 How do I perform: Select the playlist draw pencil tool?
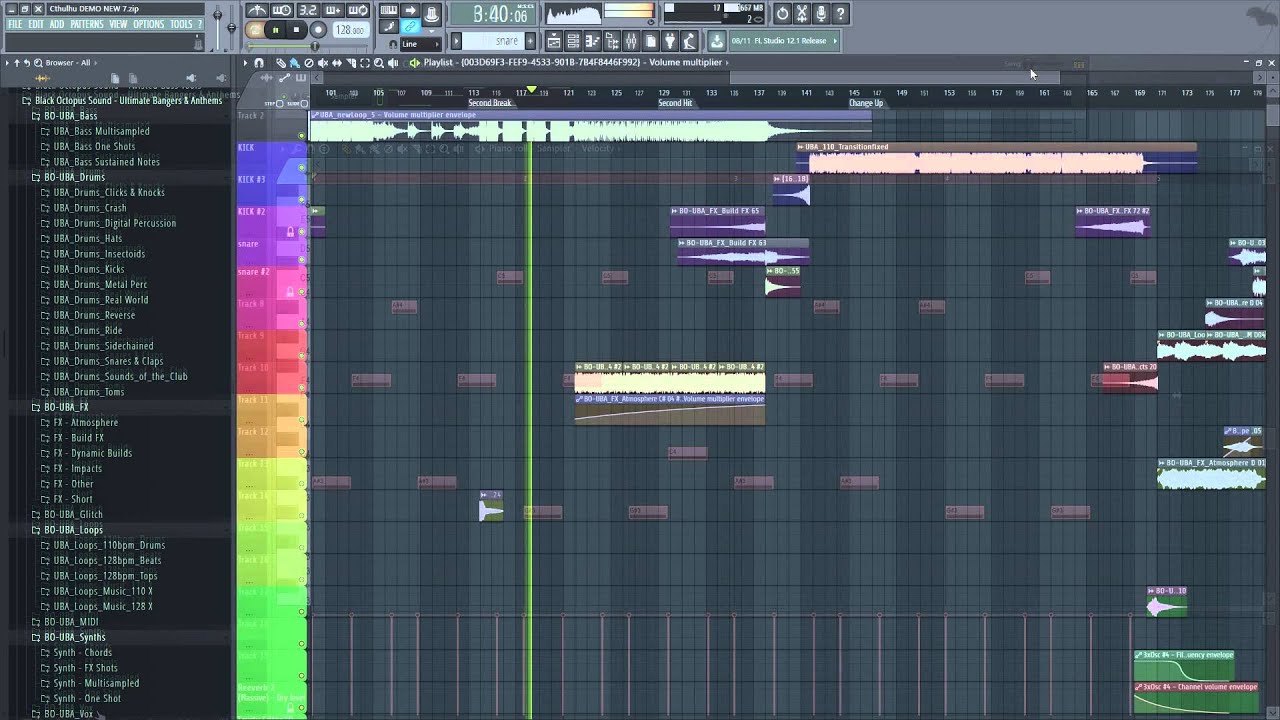[282, 63]
